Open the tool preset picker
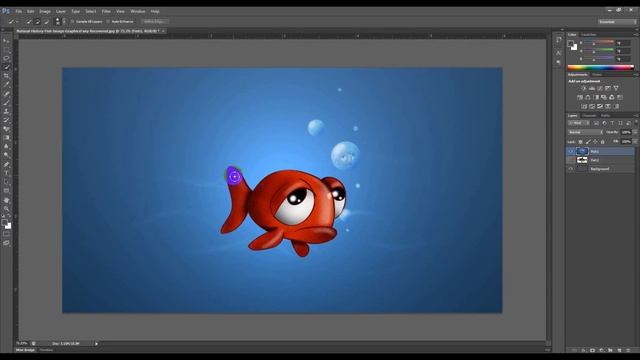Image resolution: width=640 pixels, height=360 pixels. (13, 22)
